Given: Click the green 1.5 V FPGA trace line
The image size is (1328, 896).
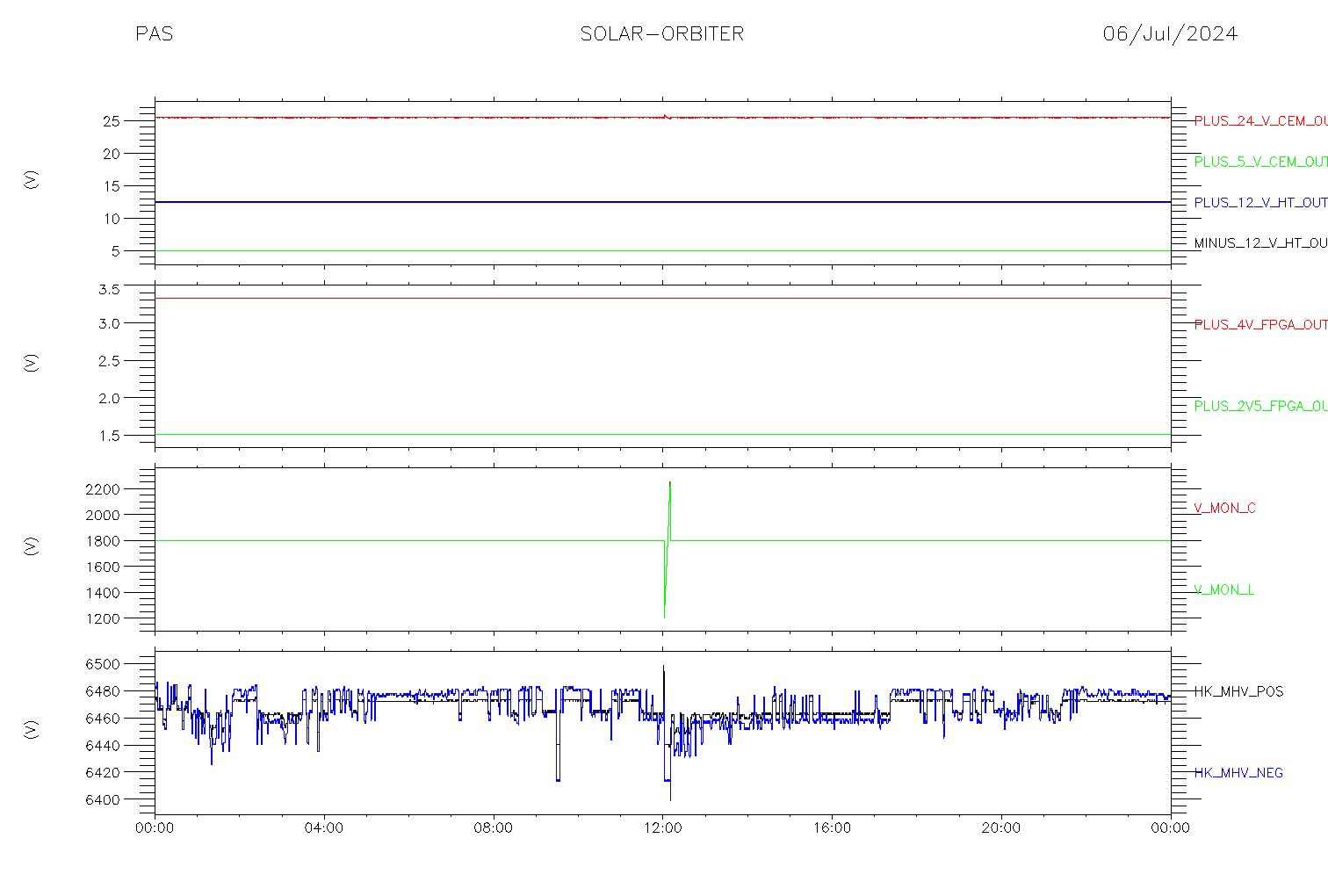Looking at the screenshot, I should pyautogui.click(x=662, y=434).
